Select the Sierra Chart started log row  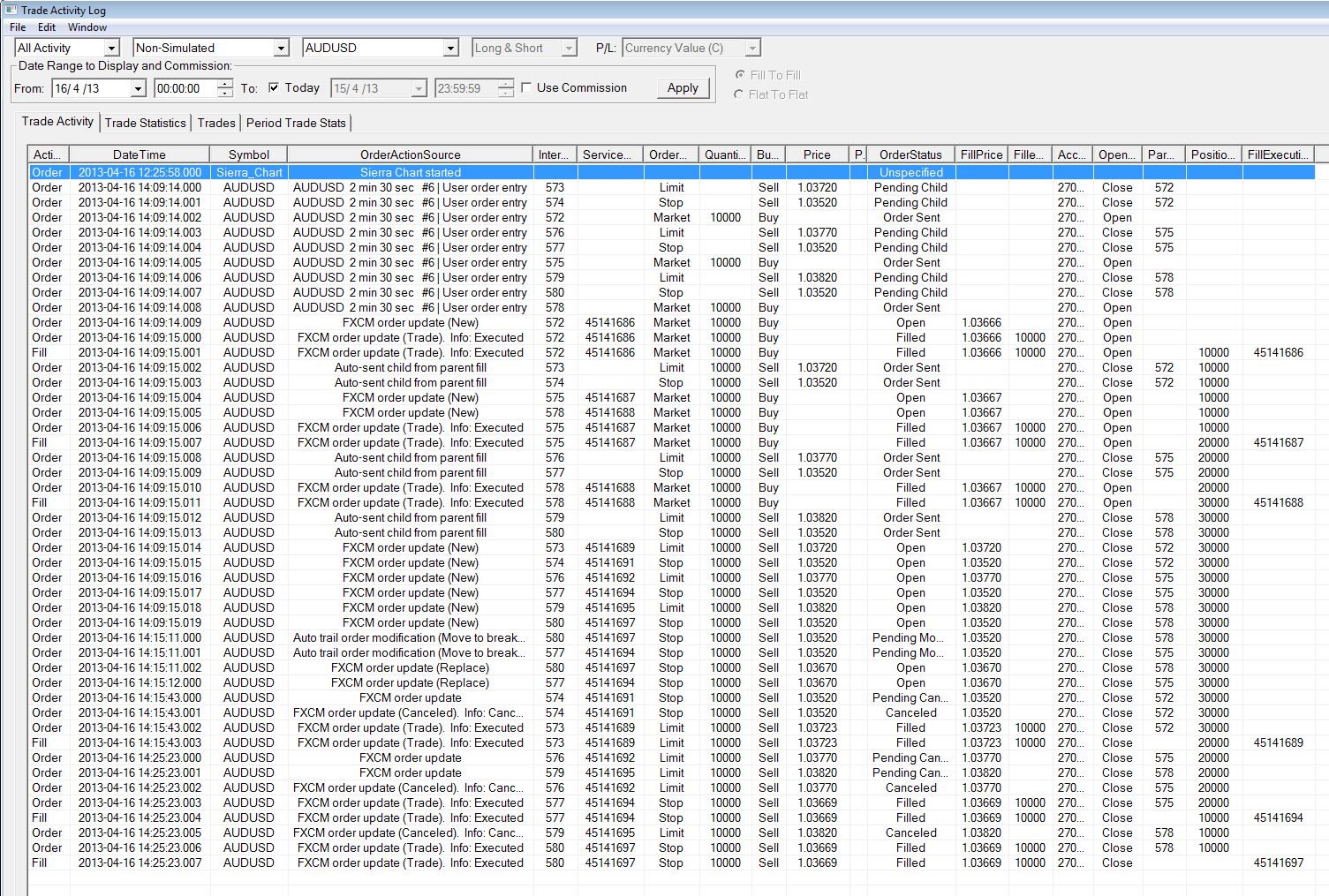[x=410, y=172]
